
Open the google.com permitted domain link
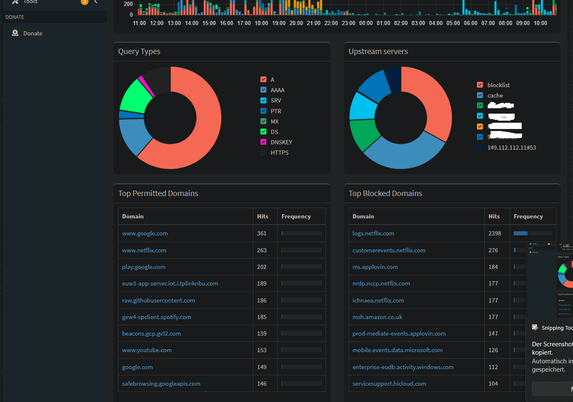tap(137, 367)
